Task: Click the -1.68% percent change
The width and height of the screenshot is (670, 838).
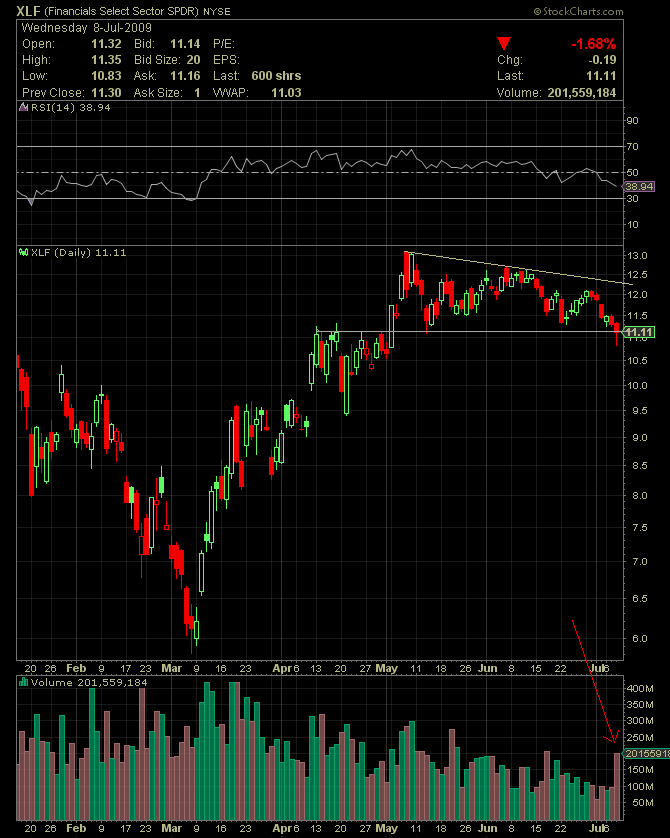Action: (594, 44)
